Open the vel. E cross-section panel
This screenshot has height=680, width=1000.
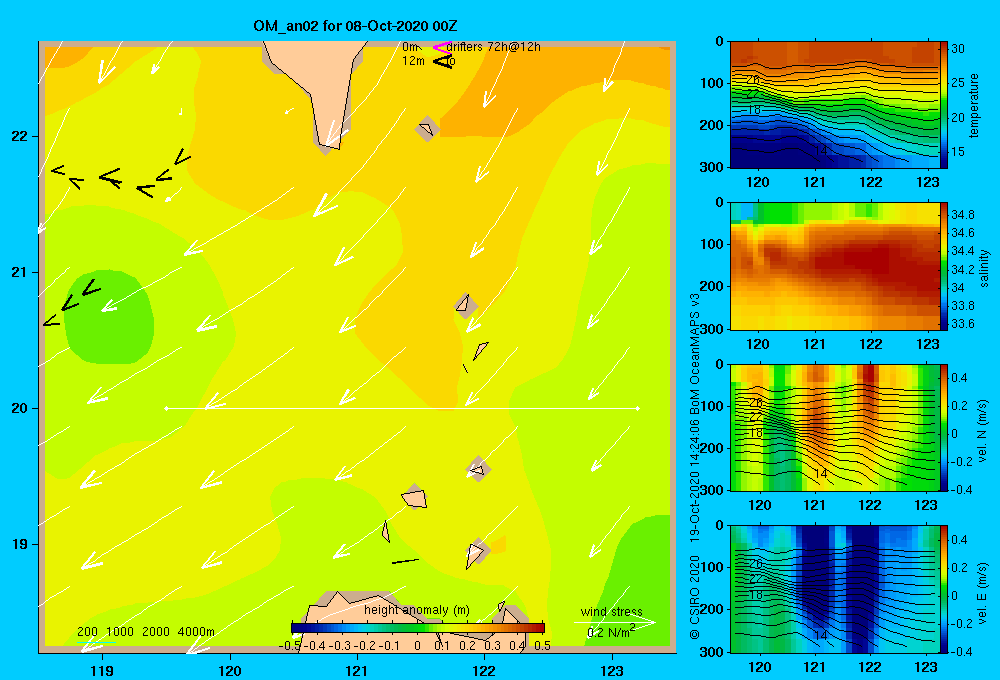click(834, 589)
